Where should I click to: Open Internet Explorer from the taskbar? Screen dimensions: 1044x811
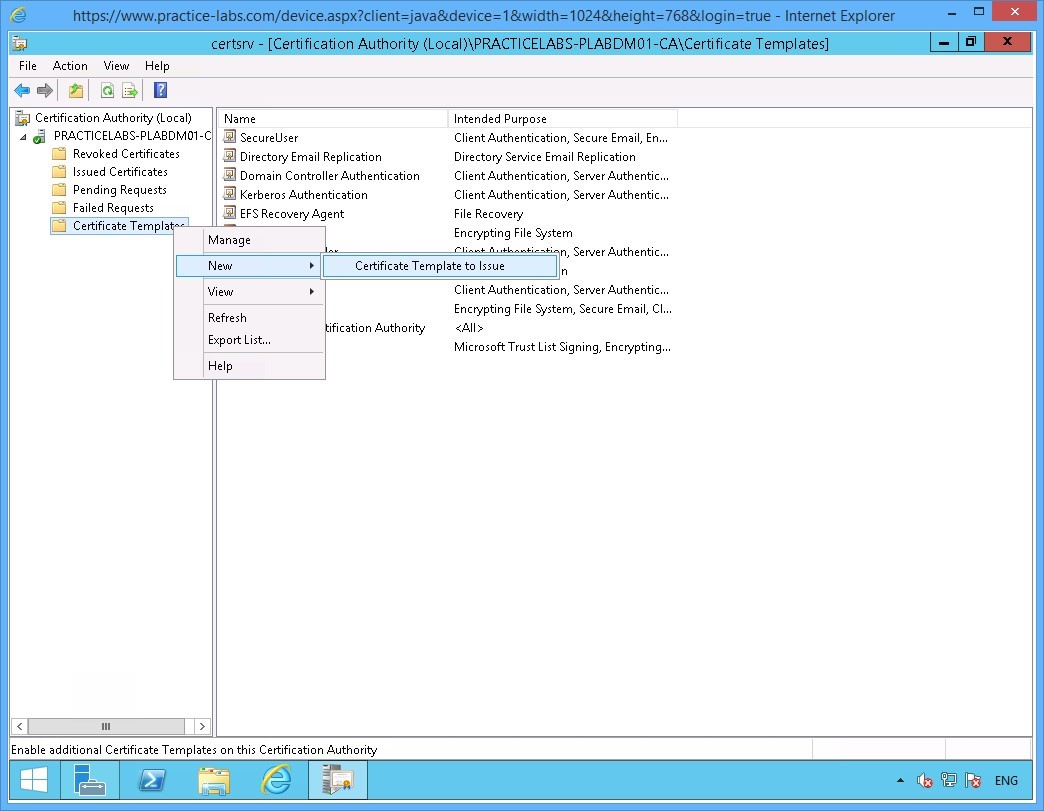coord(275,779)
